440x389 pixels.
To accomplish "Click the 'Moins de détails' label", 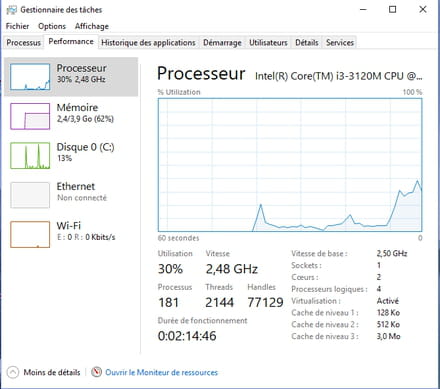I will click(x=52, y=372).
